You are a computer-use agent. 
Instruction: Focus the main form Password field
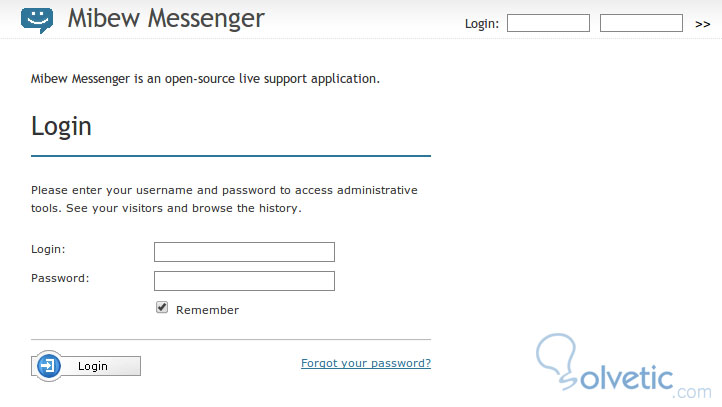click(x=244, y=281)
